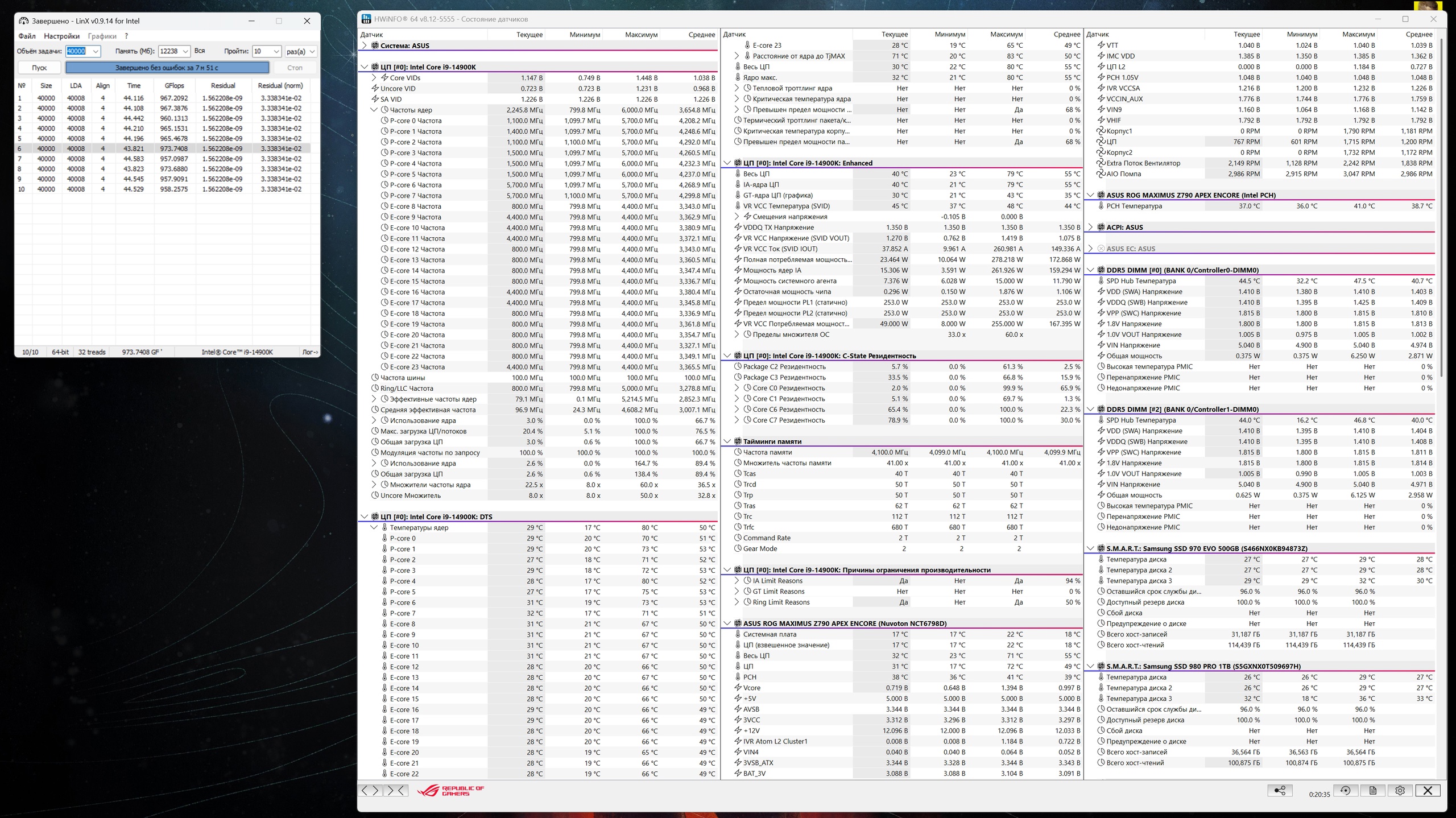The height and width of the screenshot is (818, 1456).
Task: Click the close sensors X icon at bottom
Action: [x=1428, y=791]
